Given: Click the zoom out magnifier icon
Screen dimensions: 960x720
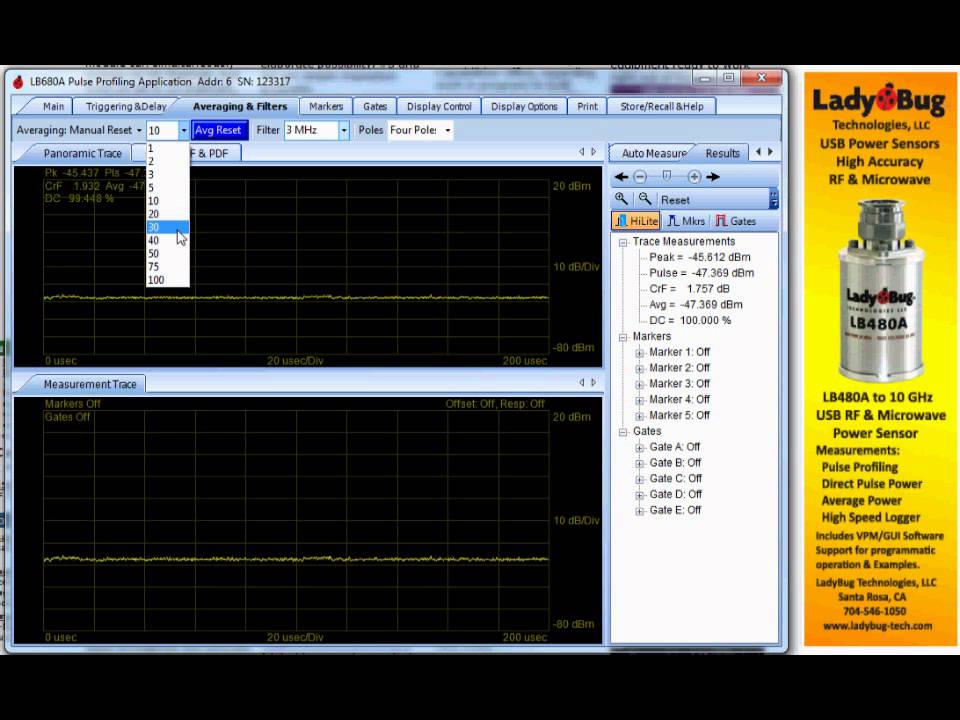Looking at the screenshot, I should 645,199.
